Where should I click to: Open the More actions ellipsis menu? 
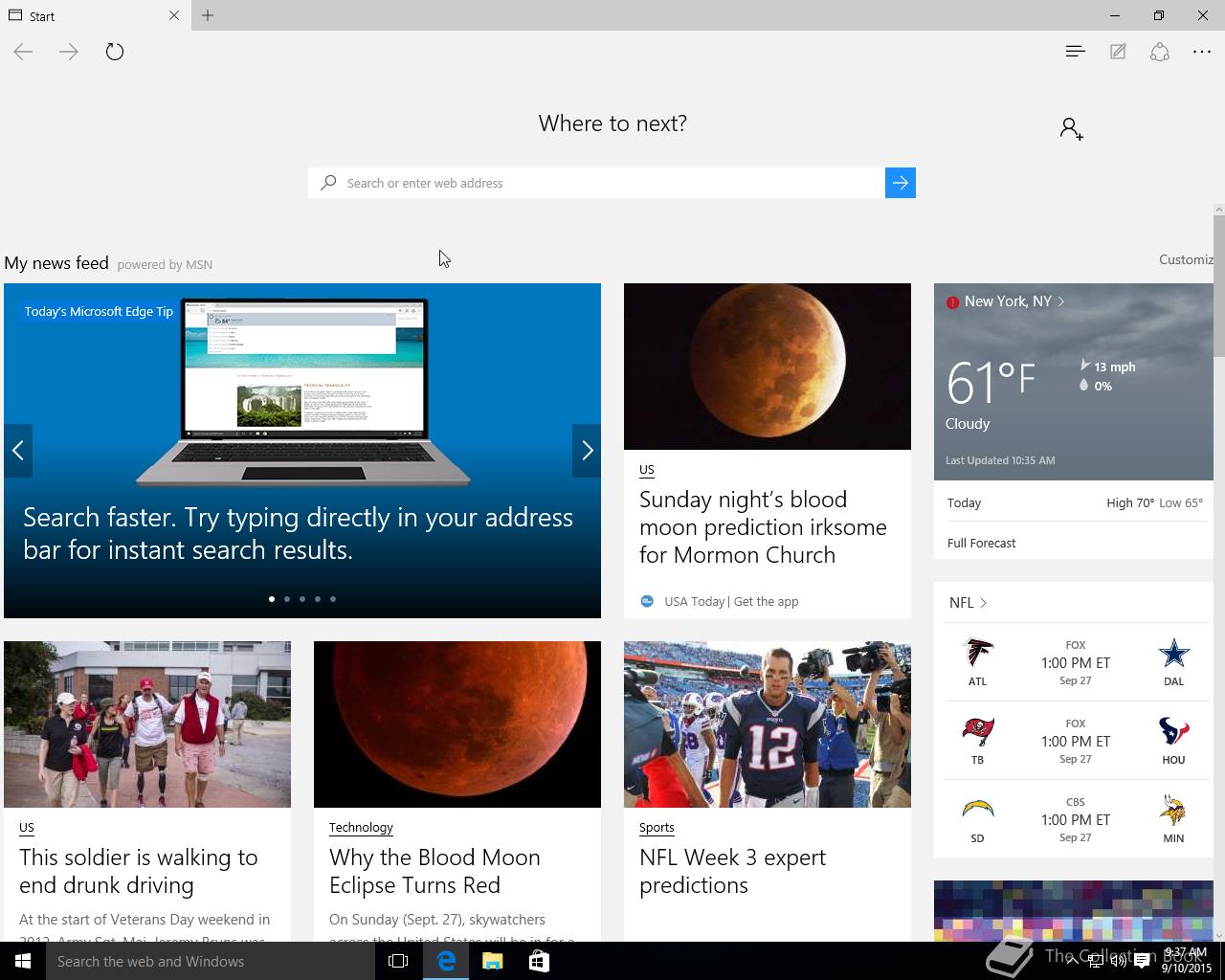1202,52
